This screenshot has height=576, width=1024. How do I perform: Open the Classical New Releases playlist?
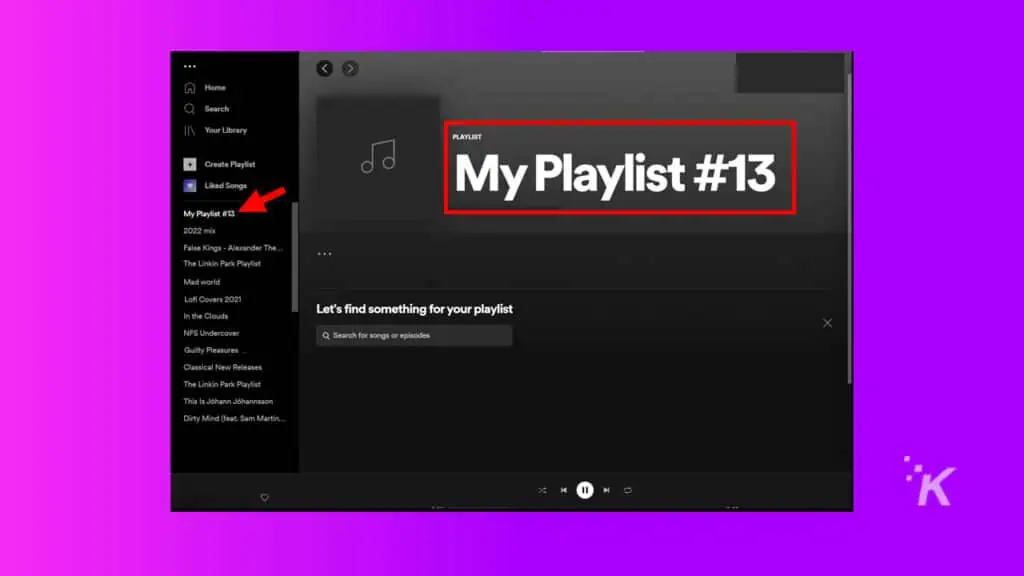[223, 367]
